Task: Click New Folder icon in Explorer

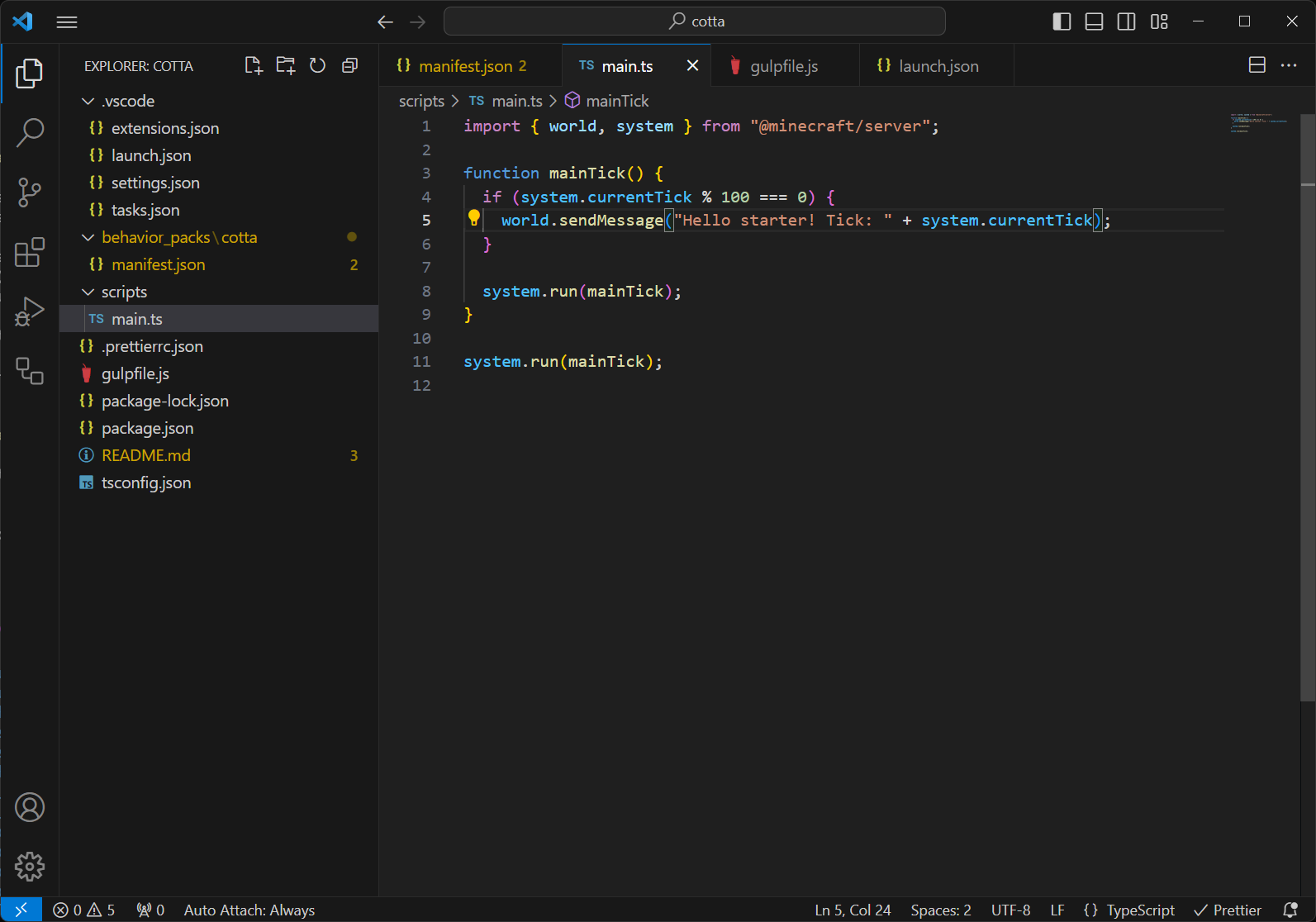Action: (286, 65)
